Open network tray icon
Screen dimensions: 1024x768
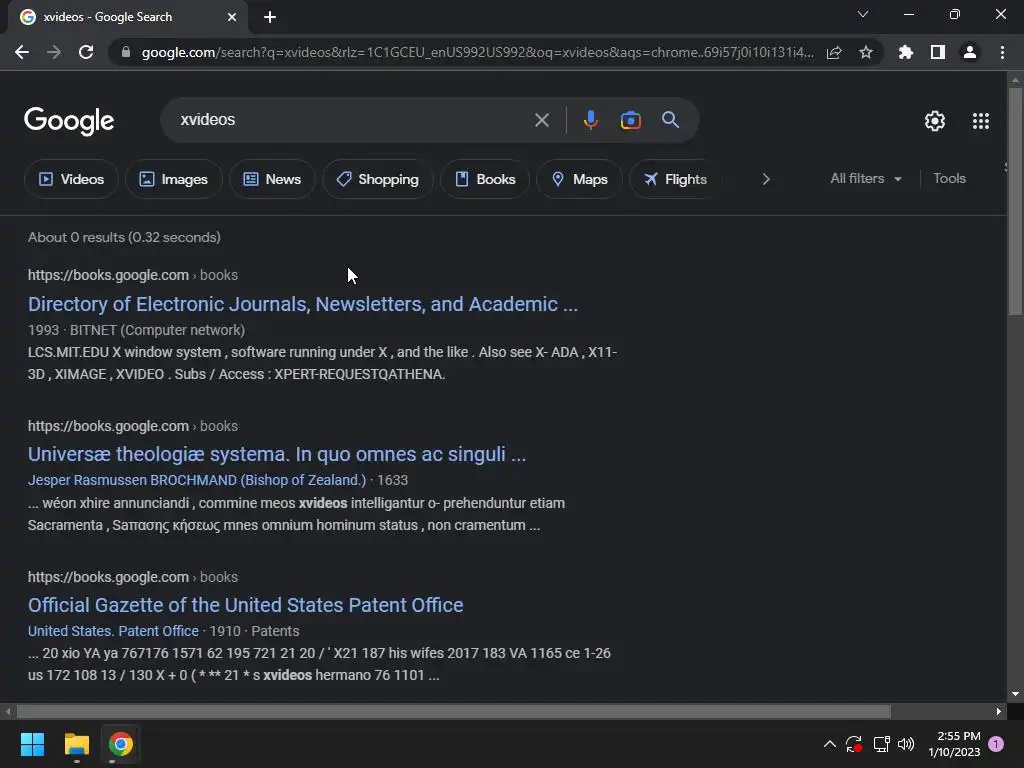pyautogui.click(x=882, y=744)
